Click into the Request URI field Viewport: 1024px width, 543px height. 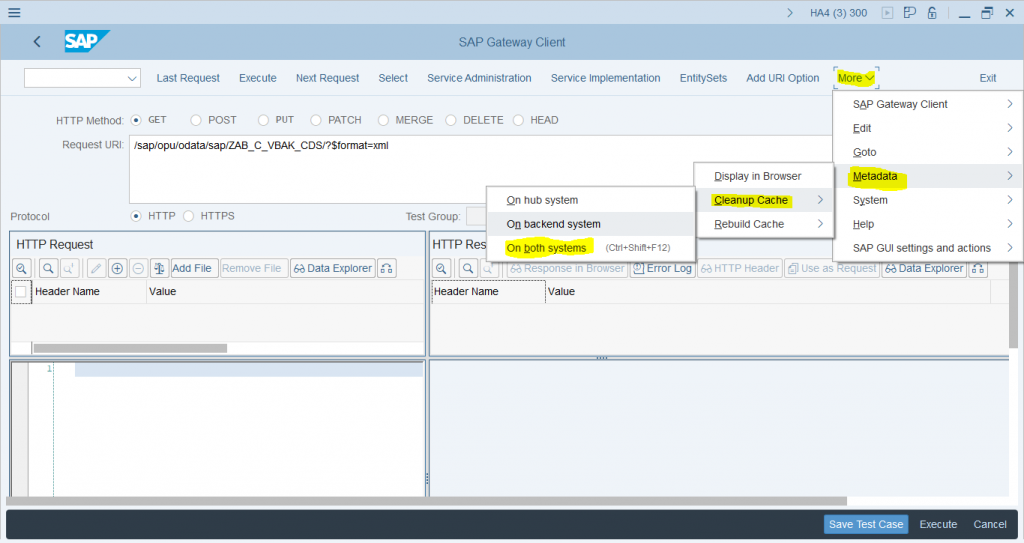tap(481, 169)
